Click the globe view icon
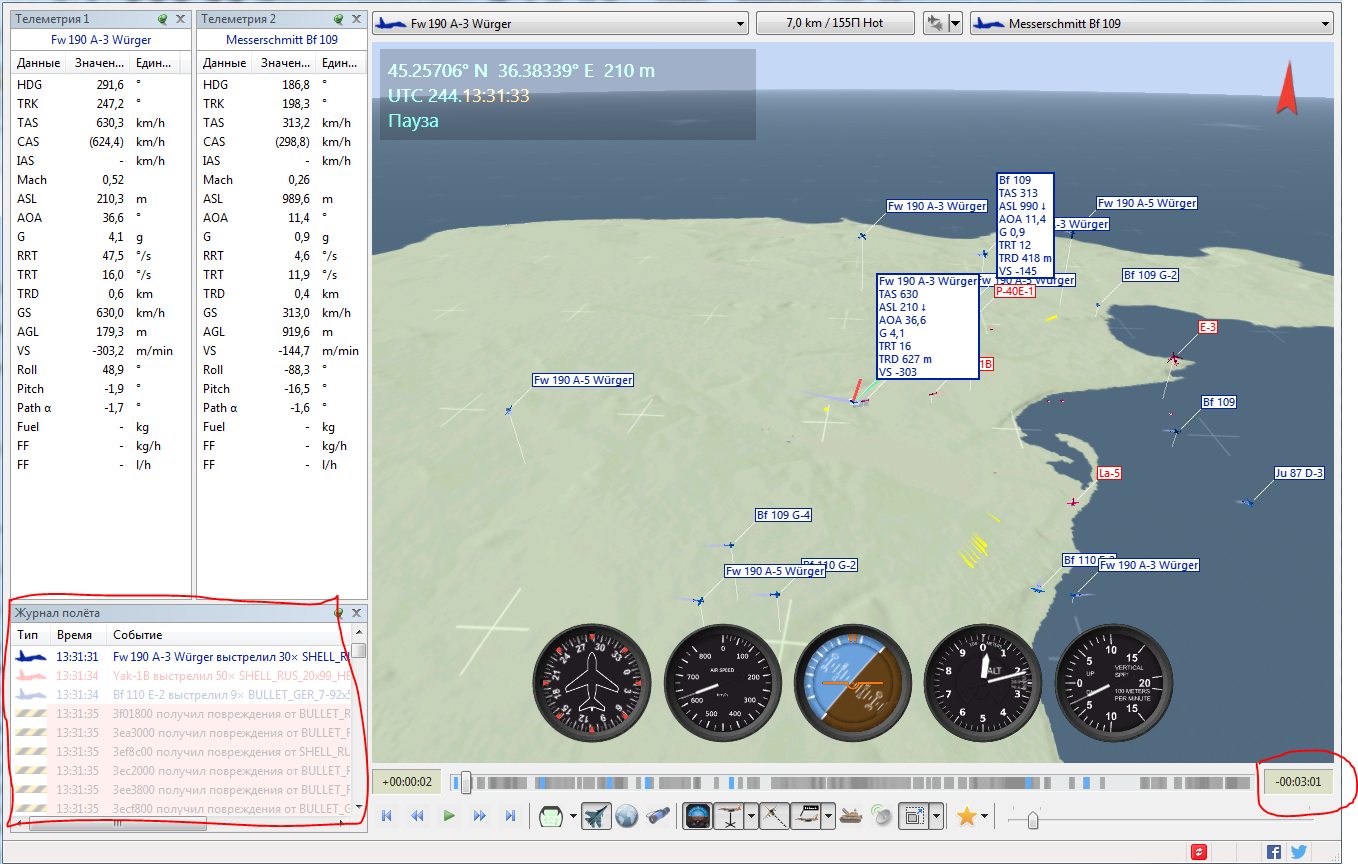The width and height of the screenshot is (1358, 864). (627, 816)
